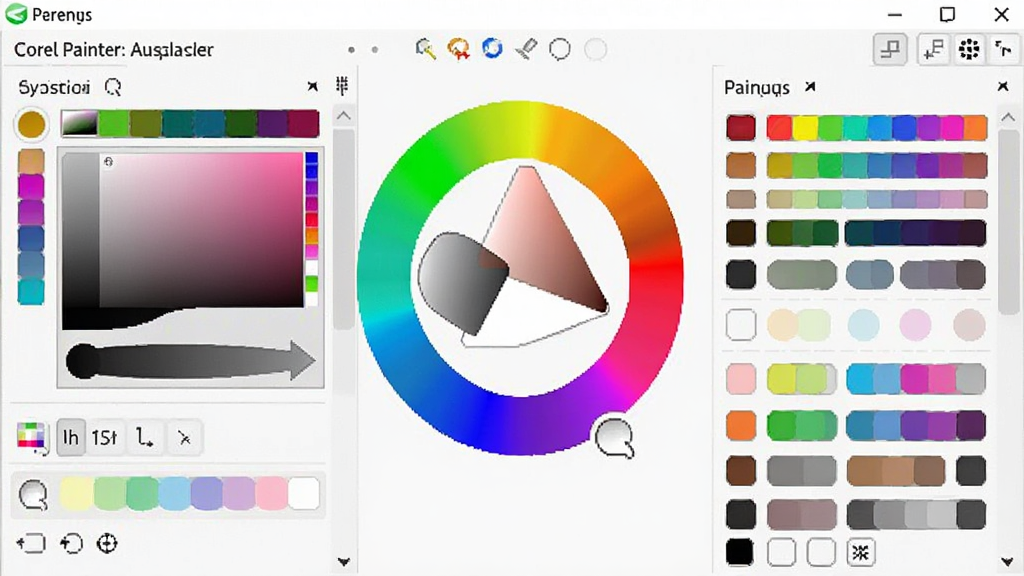Viewport: 1024px width, 576px height.
Task: Click the orange ribbon badge toolbar icon
Action: [x=458, y=49]
